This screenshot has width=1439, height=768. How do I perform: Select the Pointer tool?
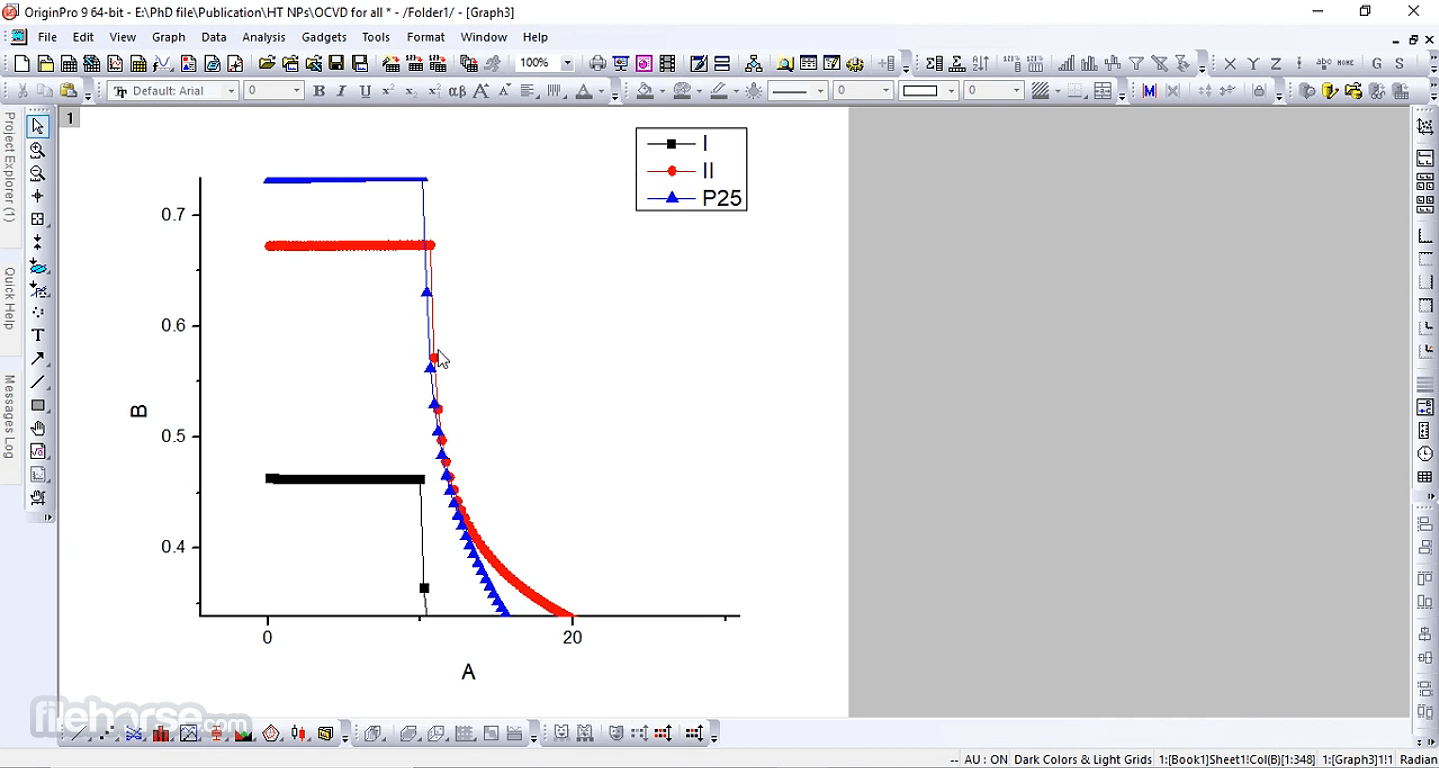(x=38, y=127)
